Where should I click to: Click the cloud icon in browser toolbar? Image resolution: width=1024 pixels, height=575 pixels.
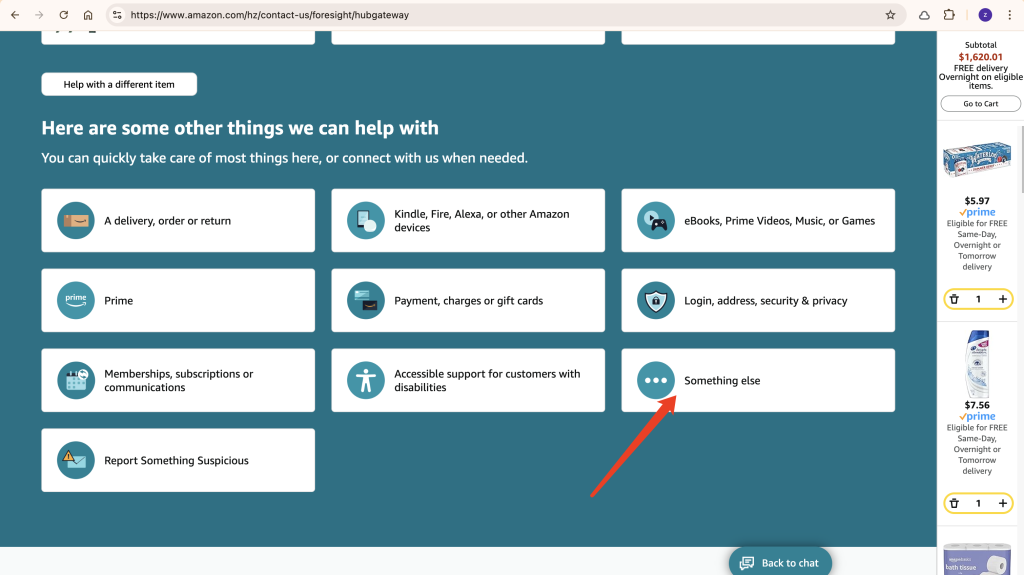[x=924, y=15]
